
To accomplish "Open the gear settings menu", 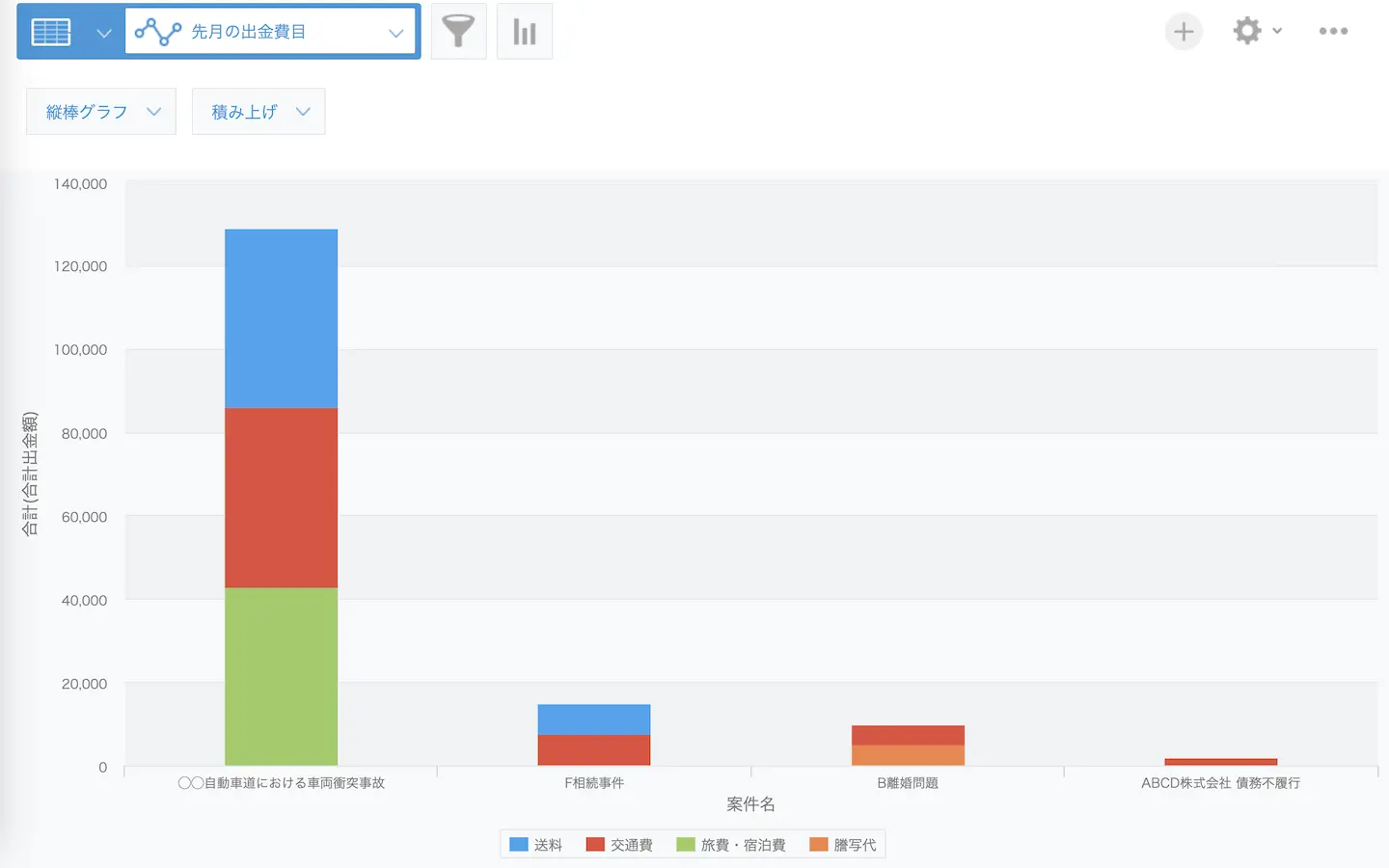I will click(x=1256, y=31).
